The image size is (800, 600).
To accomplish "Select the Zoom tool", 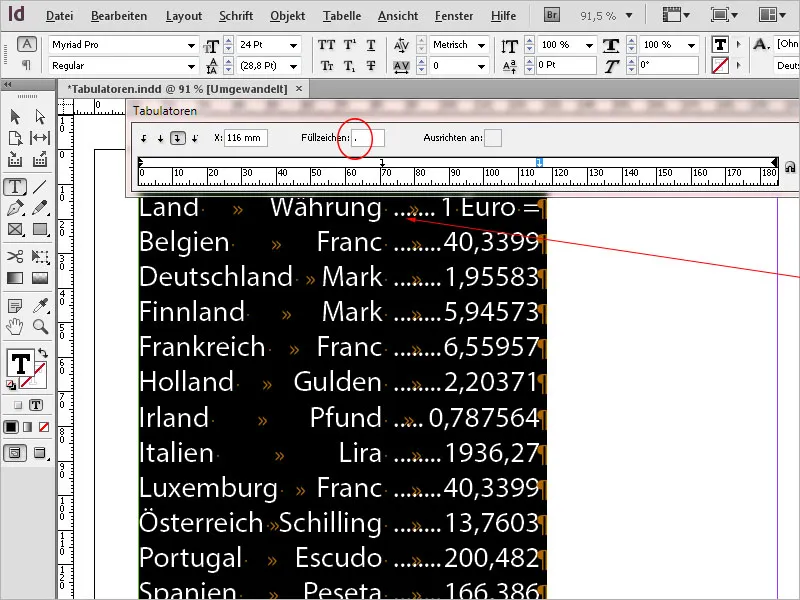I will coord(39,328).
